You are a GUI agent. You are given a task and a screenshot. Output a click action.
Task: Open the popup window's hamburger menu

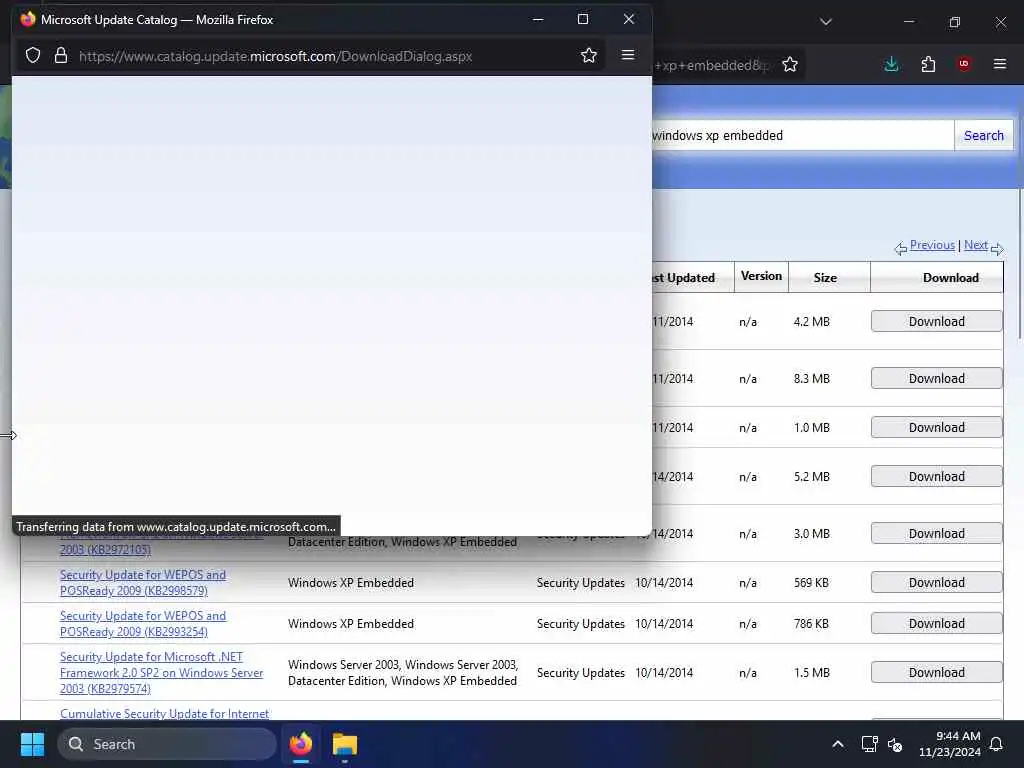pos(628,55)
